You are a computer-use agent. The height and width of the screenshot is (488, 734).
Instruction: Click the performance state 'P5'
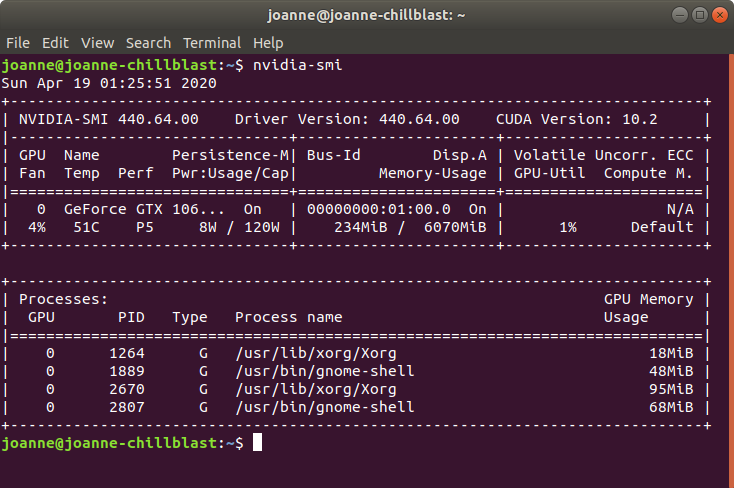coord(145,228)
